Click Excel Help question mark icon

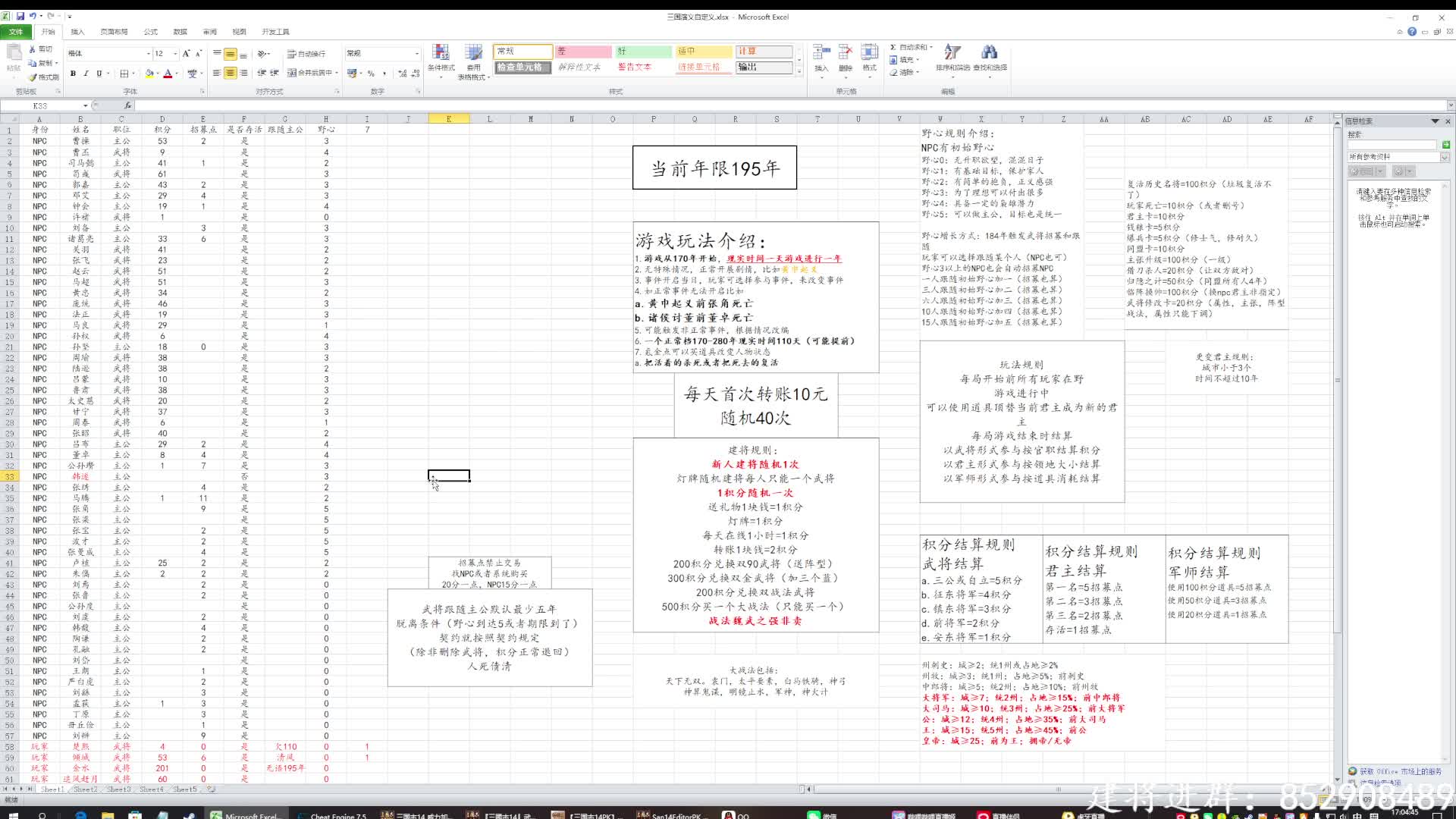pyautogui.click(x=1412, y=32)
